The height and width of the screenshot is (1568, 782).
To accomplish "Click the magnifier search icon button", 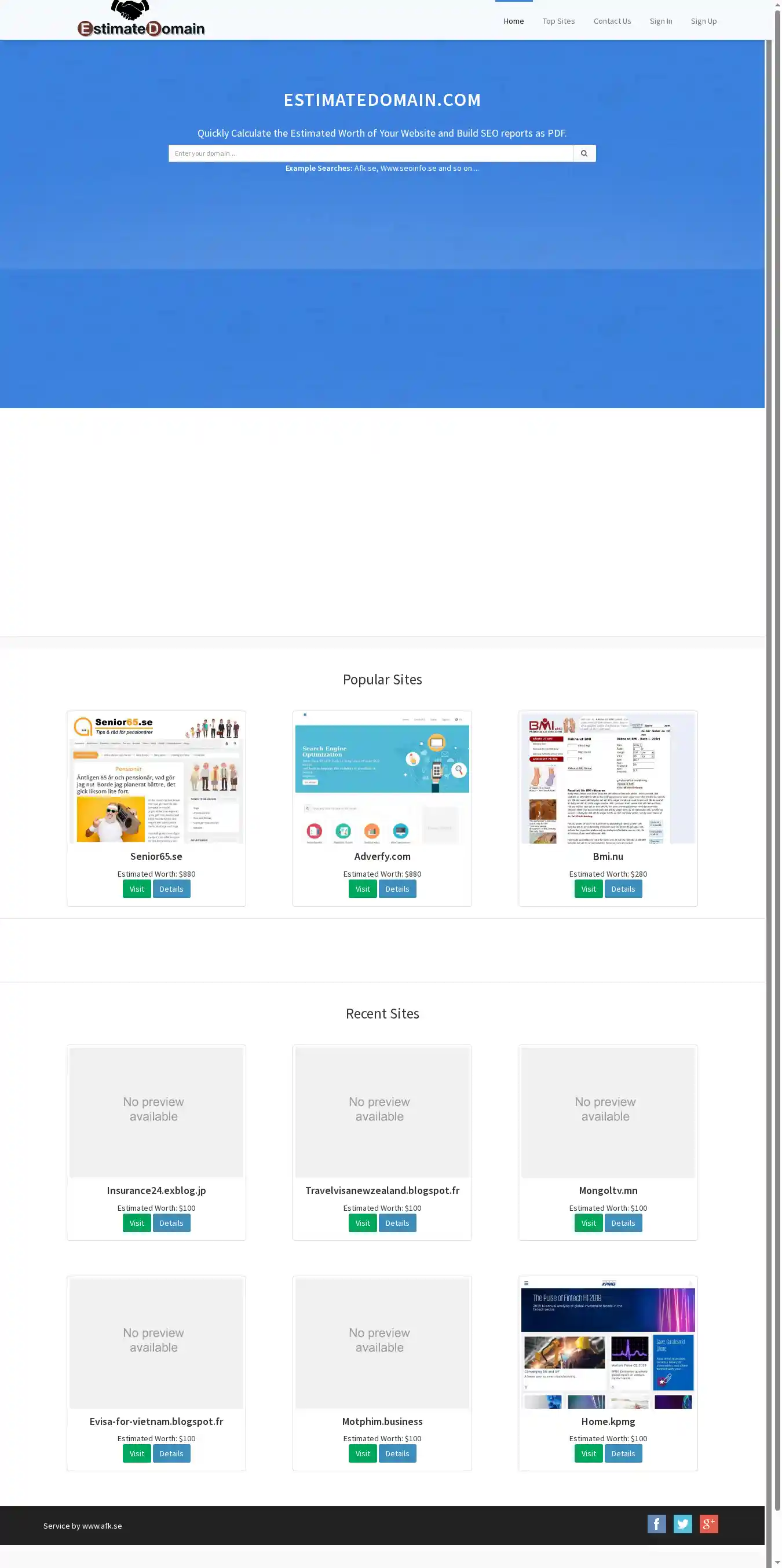I will click(583, 153).
